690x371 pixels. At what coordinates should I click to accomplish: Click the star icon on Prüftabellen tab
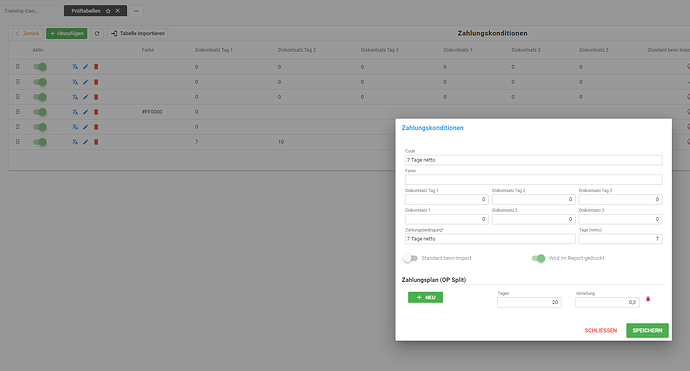pyautogui.click(x=108, y=11)
